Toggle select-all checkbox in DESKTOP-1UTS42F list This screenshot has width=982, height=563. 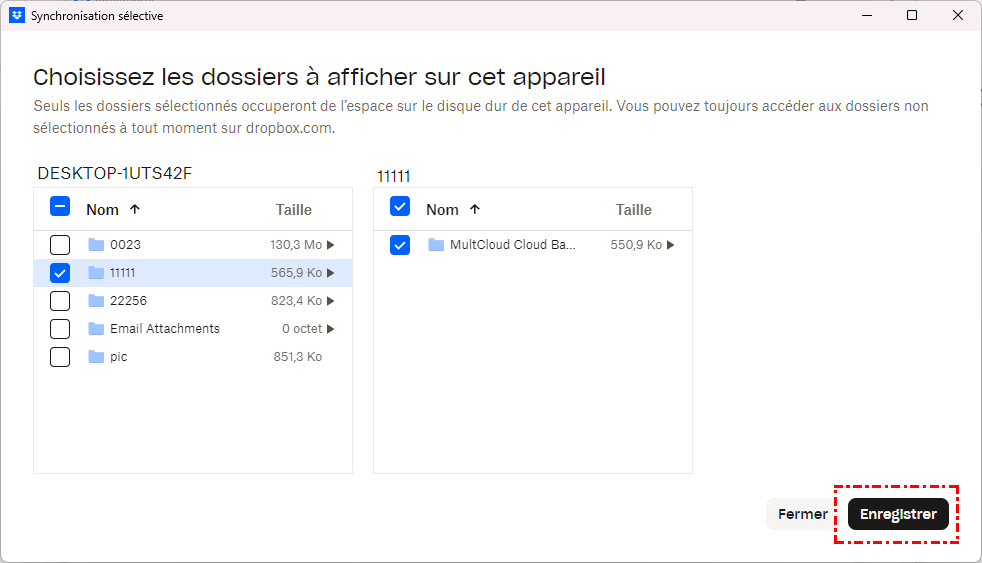(60, 207)
